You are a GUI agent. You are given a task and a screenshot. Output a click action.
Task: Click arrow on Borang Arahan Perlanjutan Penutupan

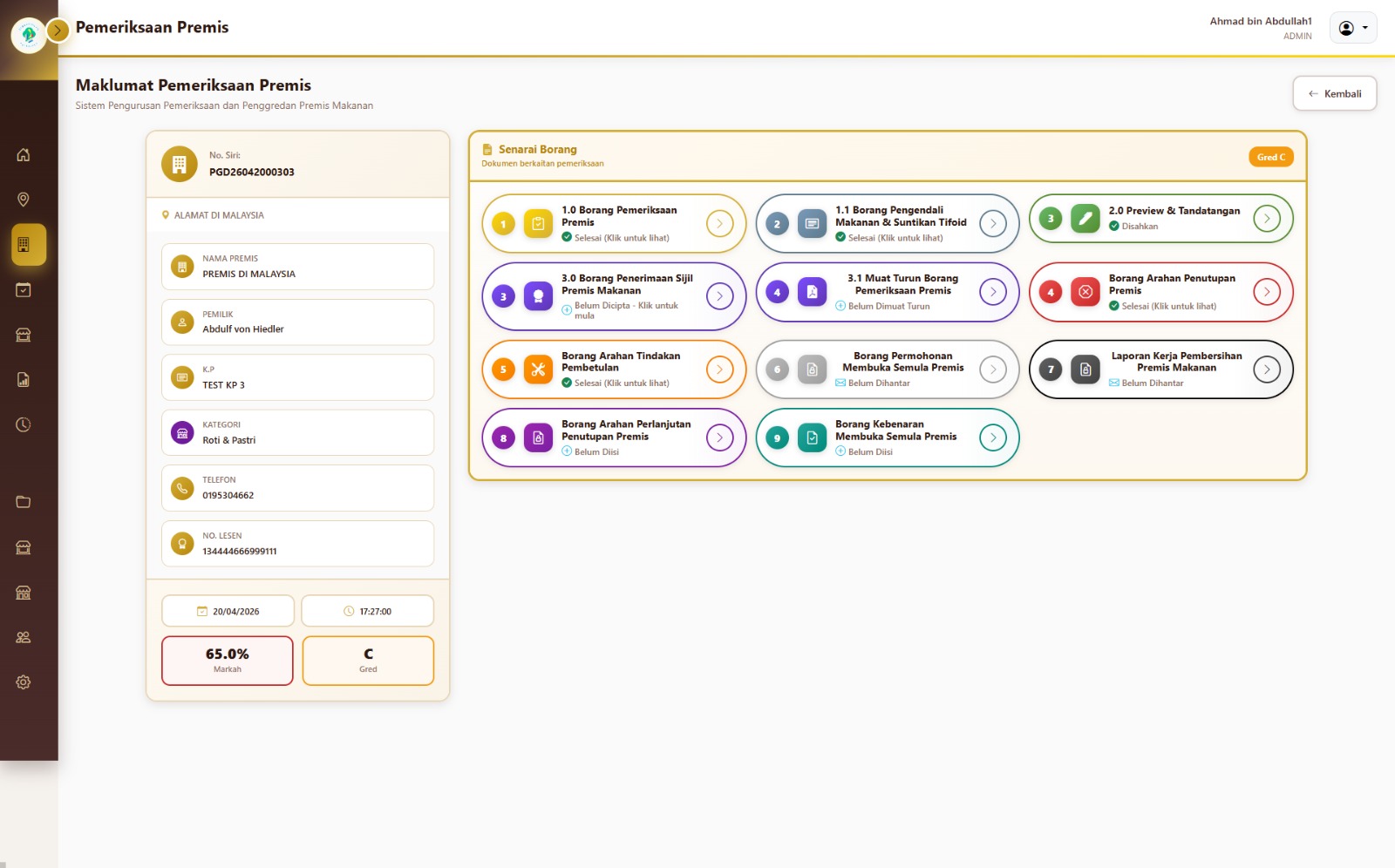[719, 437]
